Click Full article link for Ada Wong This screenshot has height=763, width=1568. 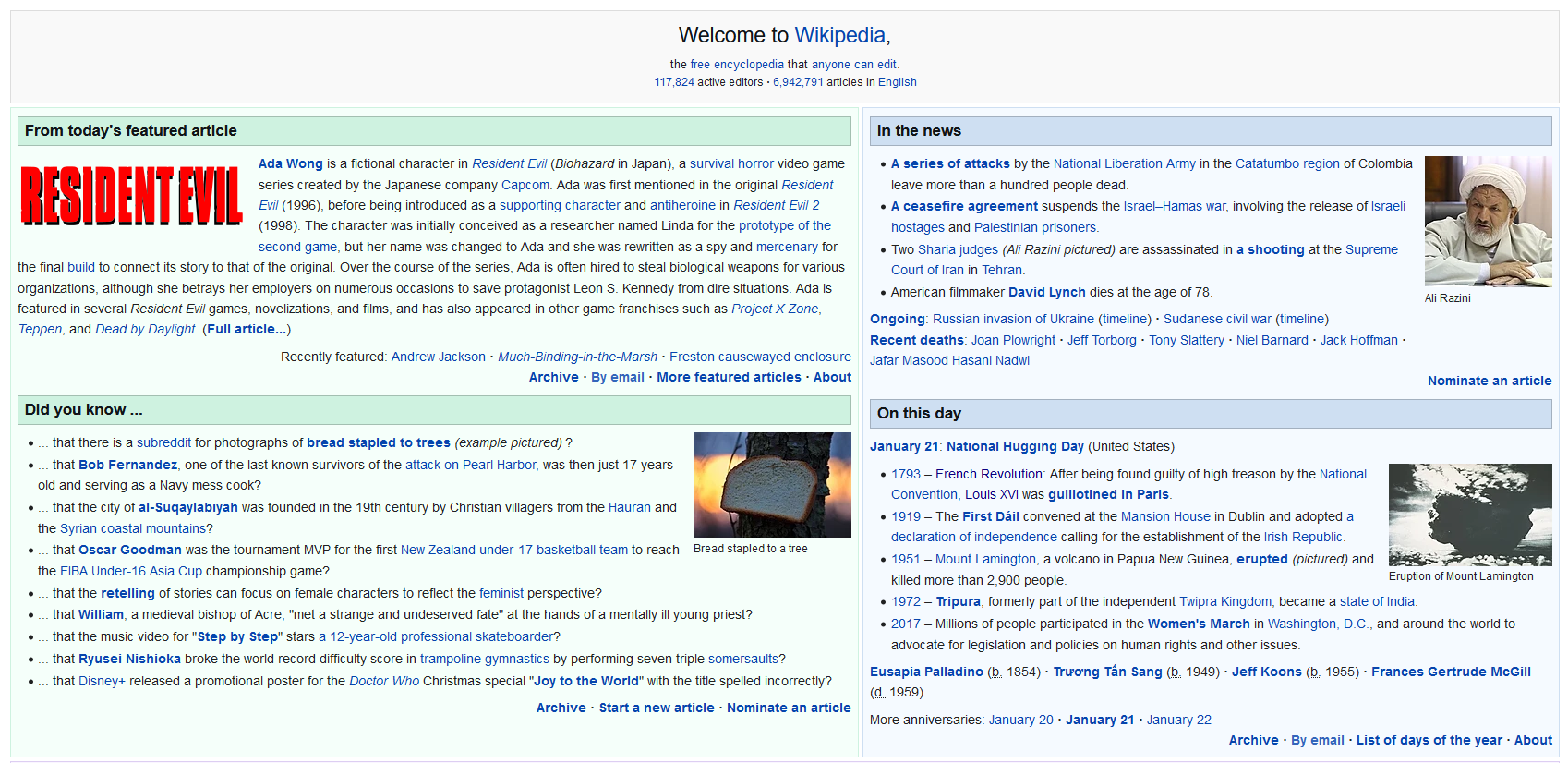(246, 329)
